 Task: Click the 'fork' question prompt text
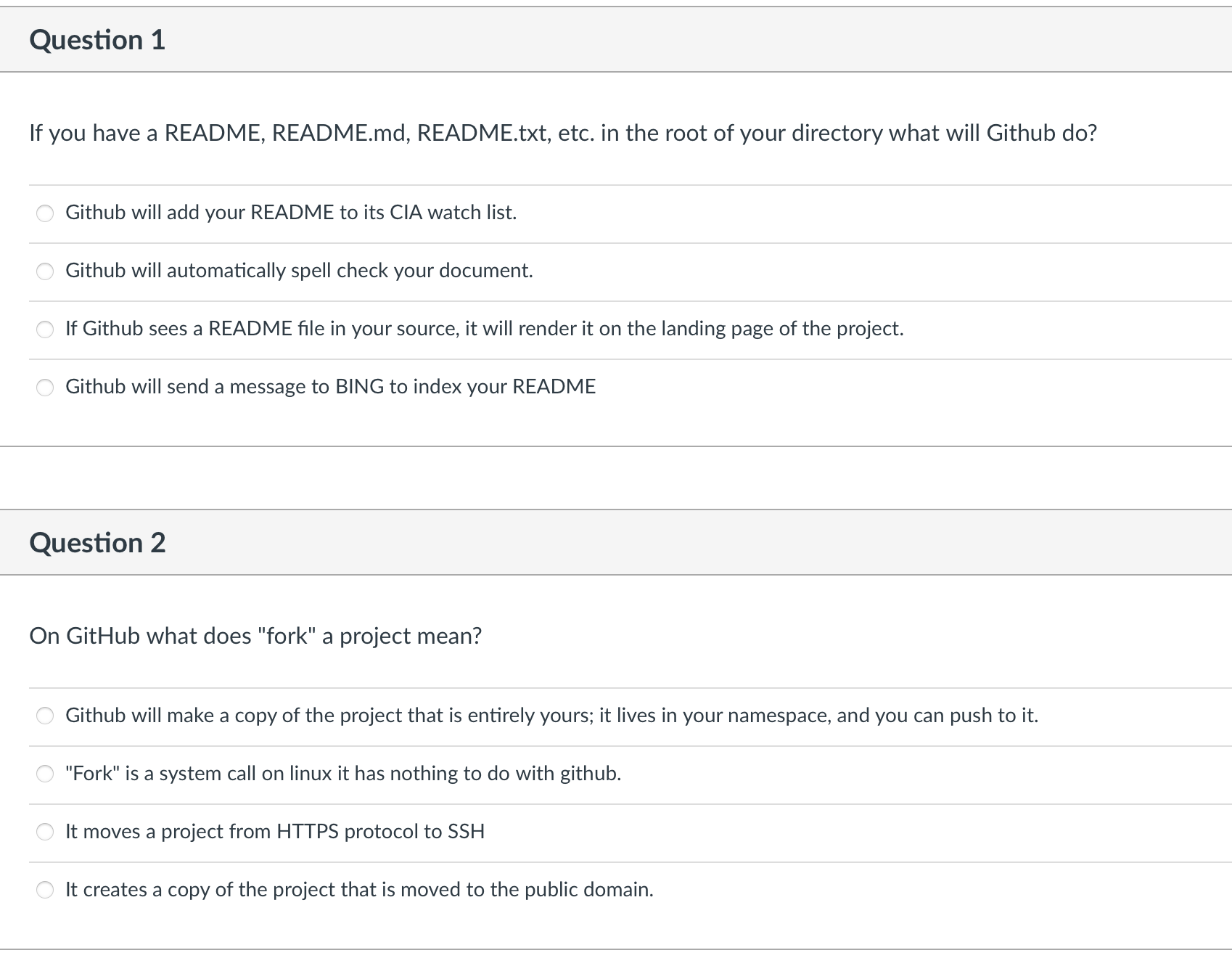point(256,636)
